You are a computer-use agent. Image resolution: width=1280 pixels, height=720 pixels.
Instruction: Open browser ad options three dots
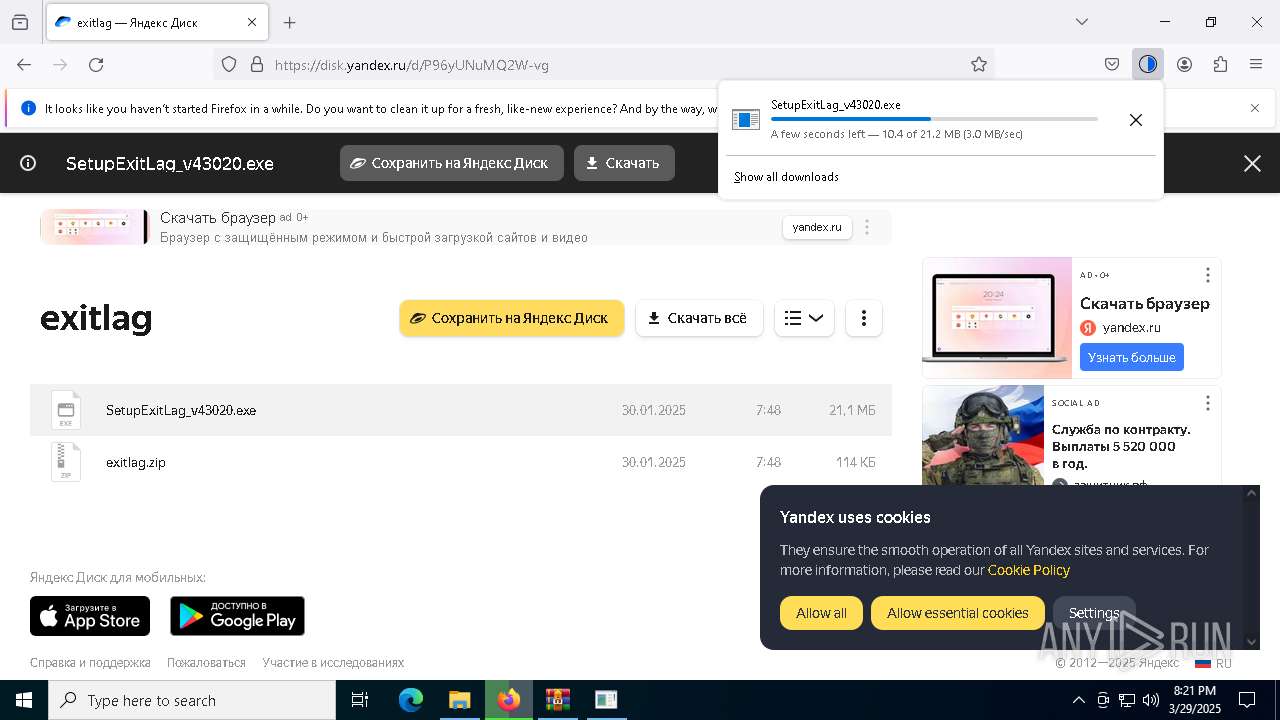pyautogui.click(x=1208, y=275)
